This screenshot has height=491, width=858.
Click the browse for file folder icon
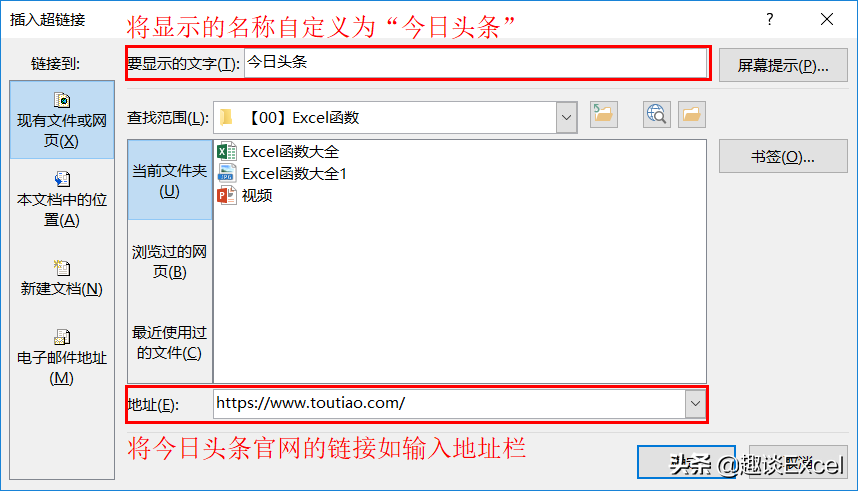[692, 114]
